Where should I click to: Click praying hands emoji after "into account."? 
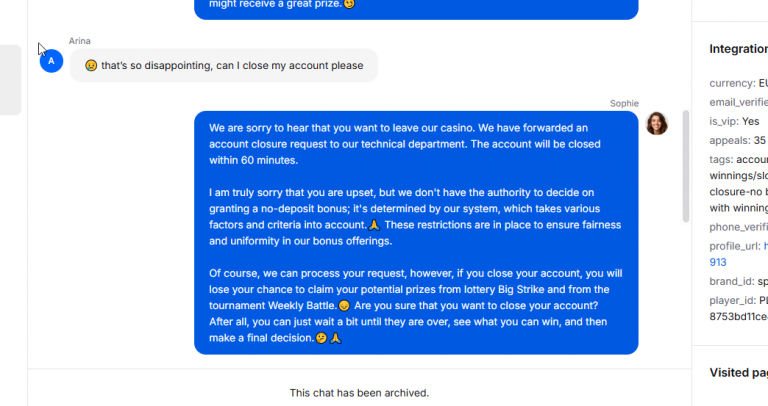coord(374,225)
